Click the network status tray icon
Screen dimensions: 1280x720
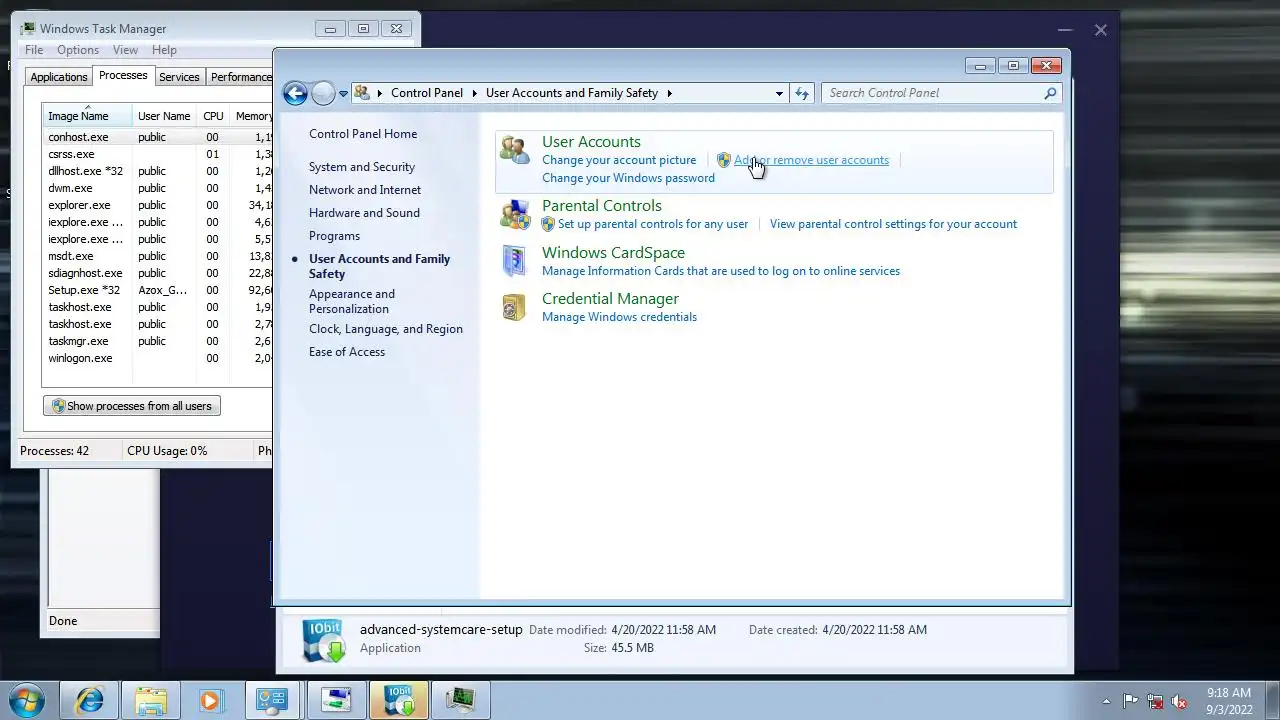(x=1155, y=701)
